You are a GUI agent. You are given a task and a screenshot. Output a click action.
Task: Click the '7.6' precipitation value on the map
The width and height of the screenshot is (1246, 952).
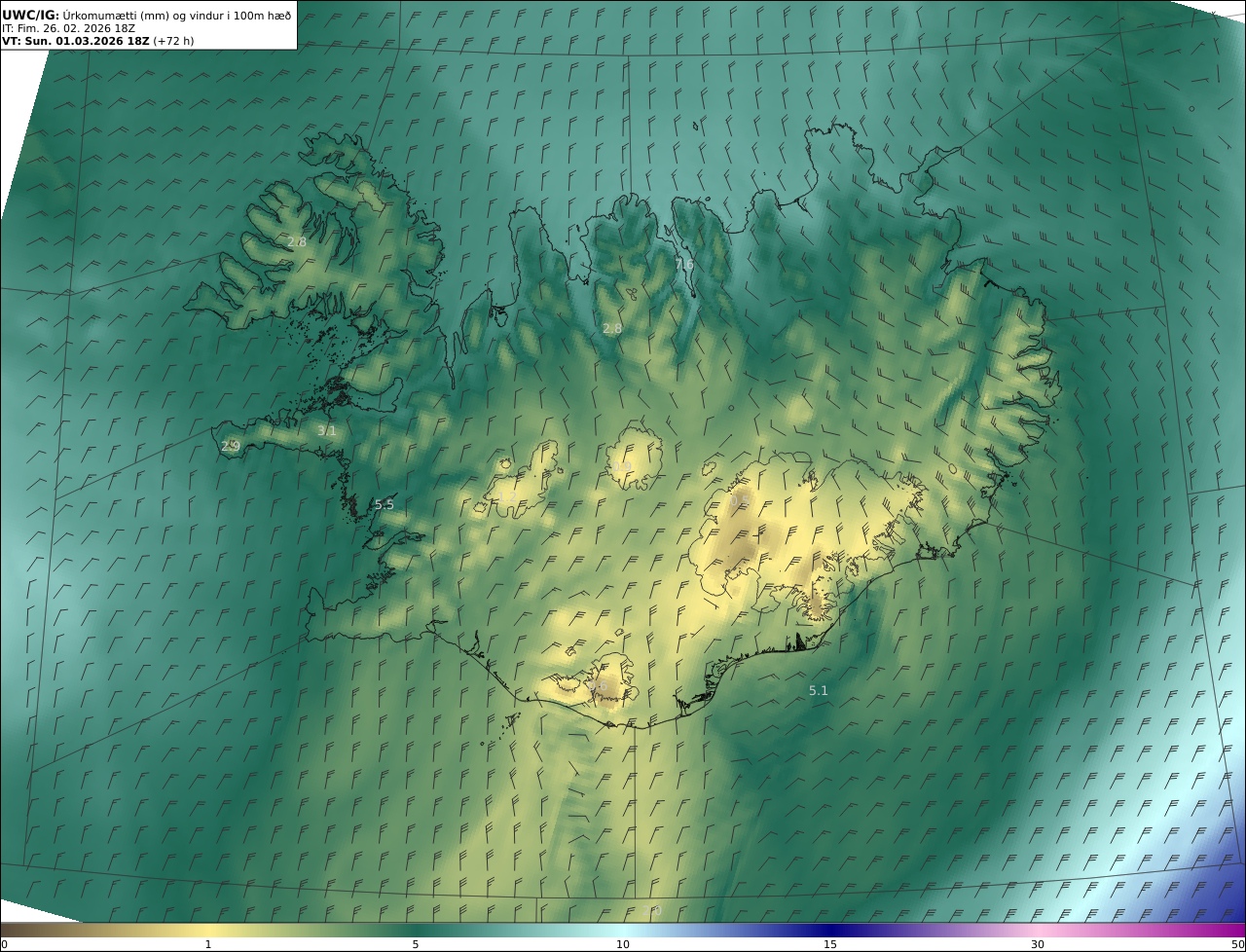pos(684,264)
